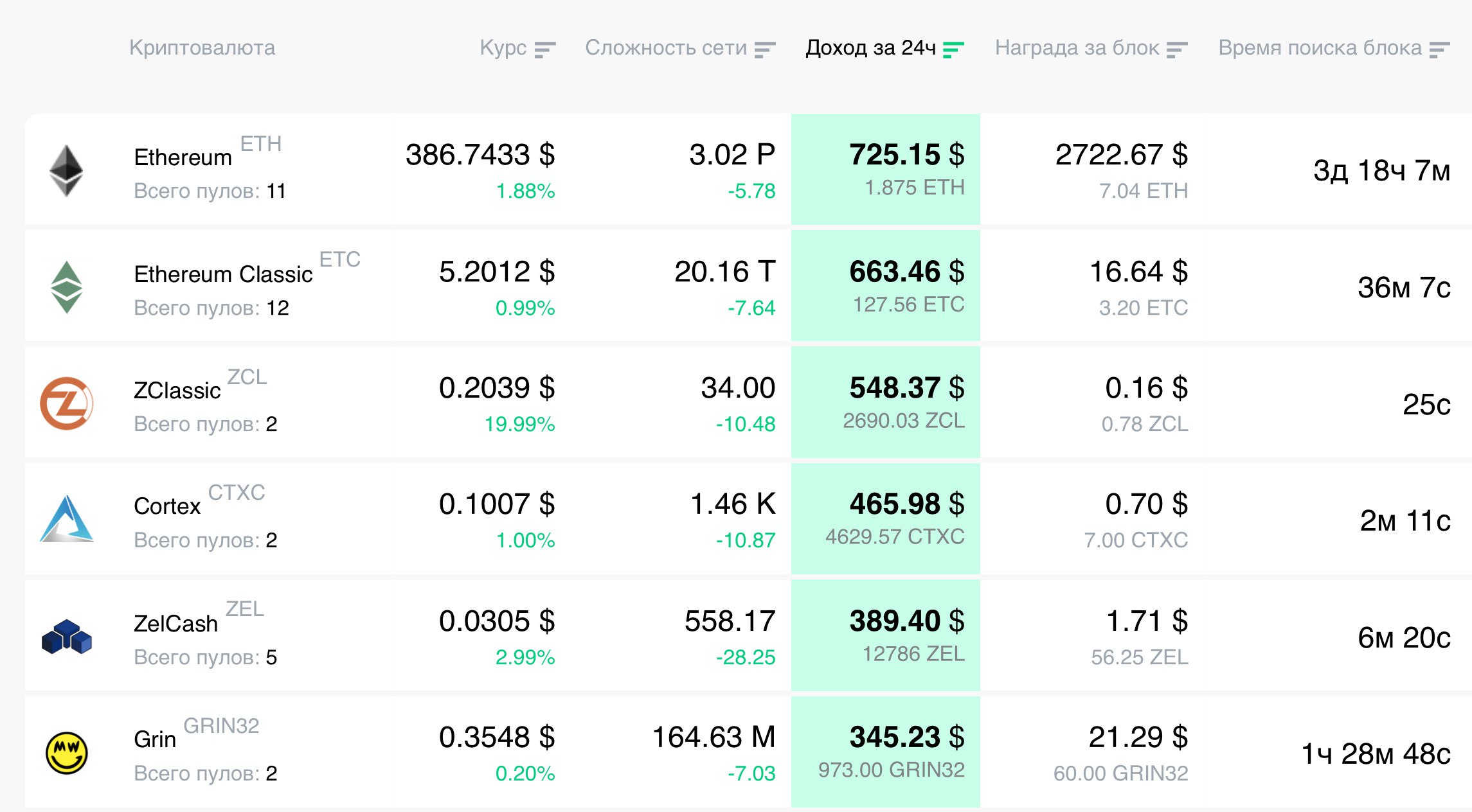Click Всего пулов: 5 under ZelCash
This screenshot has height=812, width=1472.
(x=205, y=658)
